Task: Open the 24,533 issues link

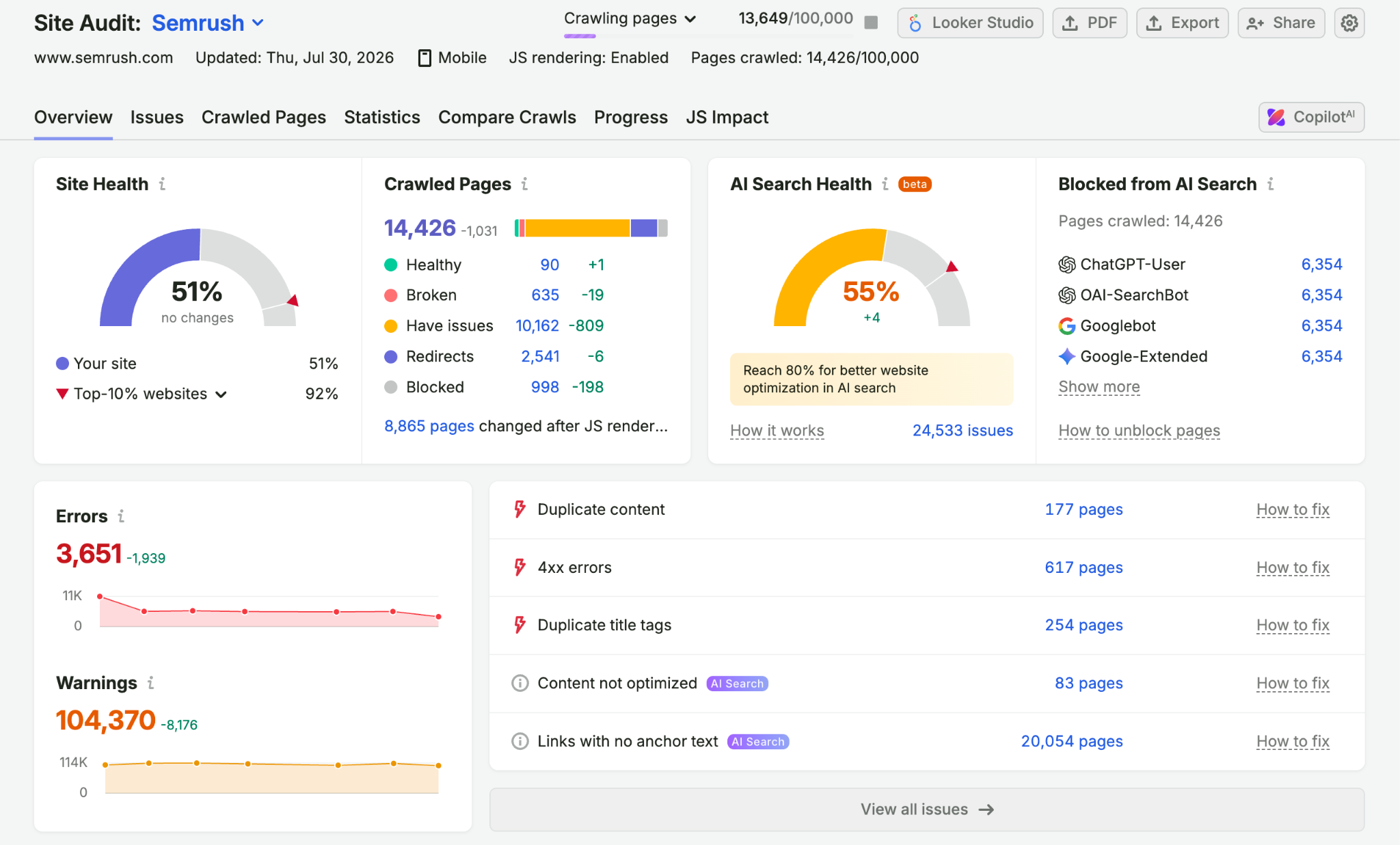Action: pyautogui.click(x=962, y=431)
